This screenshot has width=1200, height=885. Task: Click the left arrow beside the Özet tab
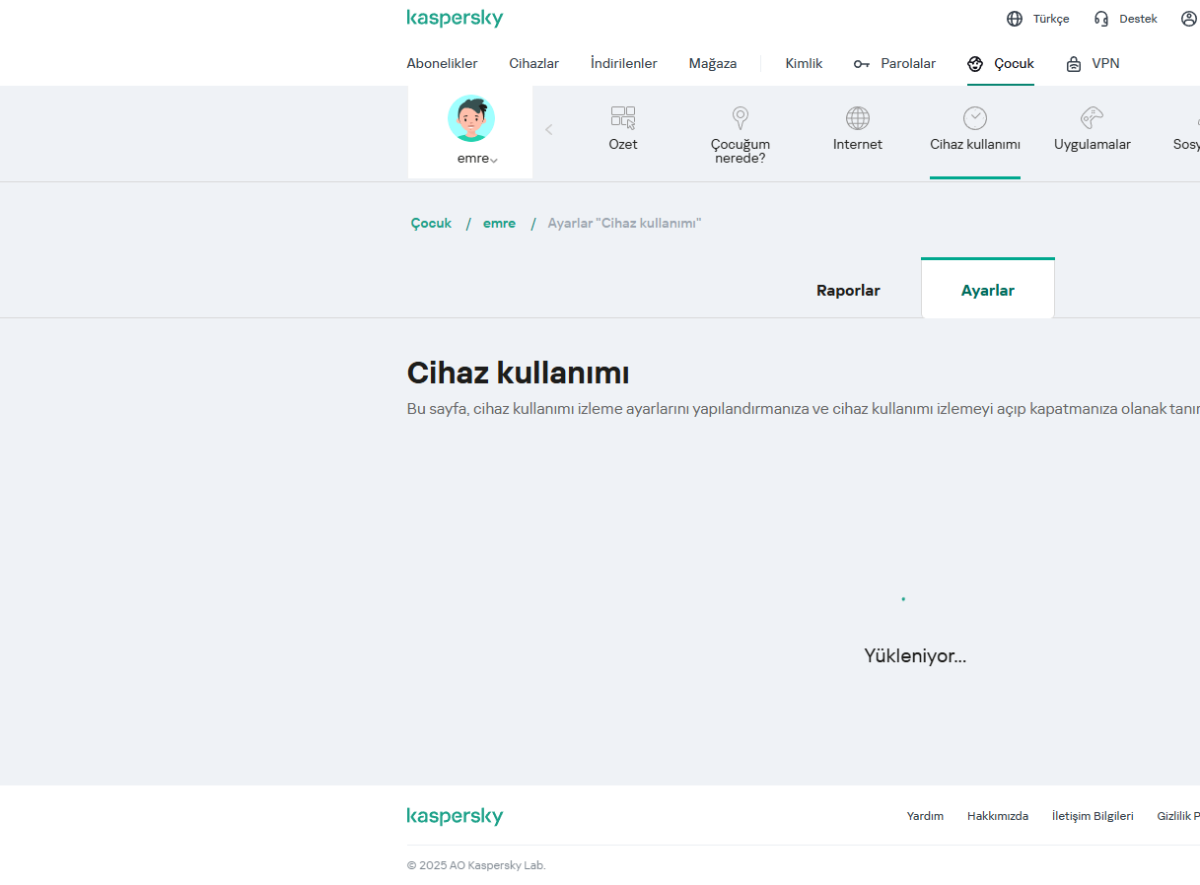[x=549, y=129]
